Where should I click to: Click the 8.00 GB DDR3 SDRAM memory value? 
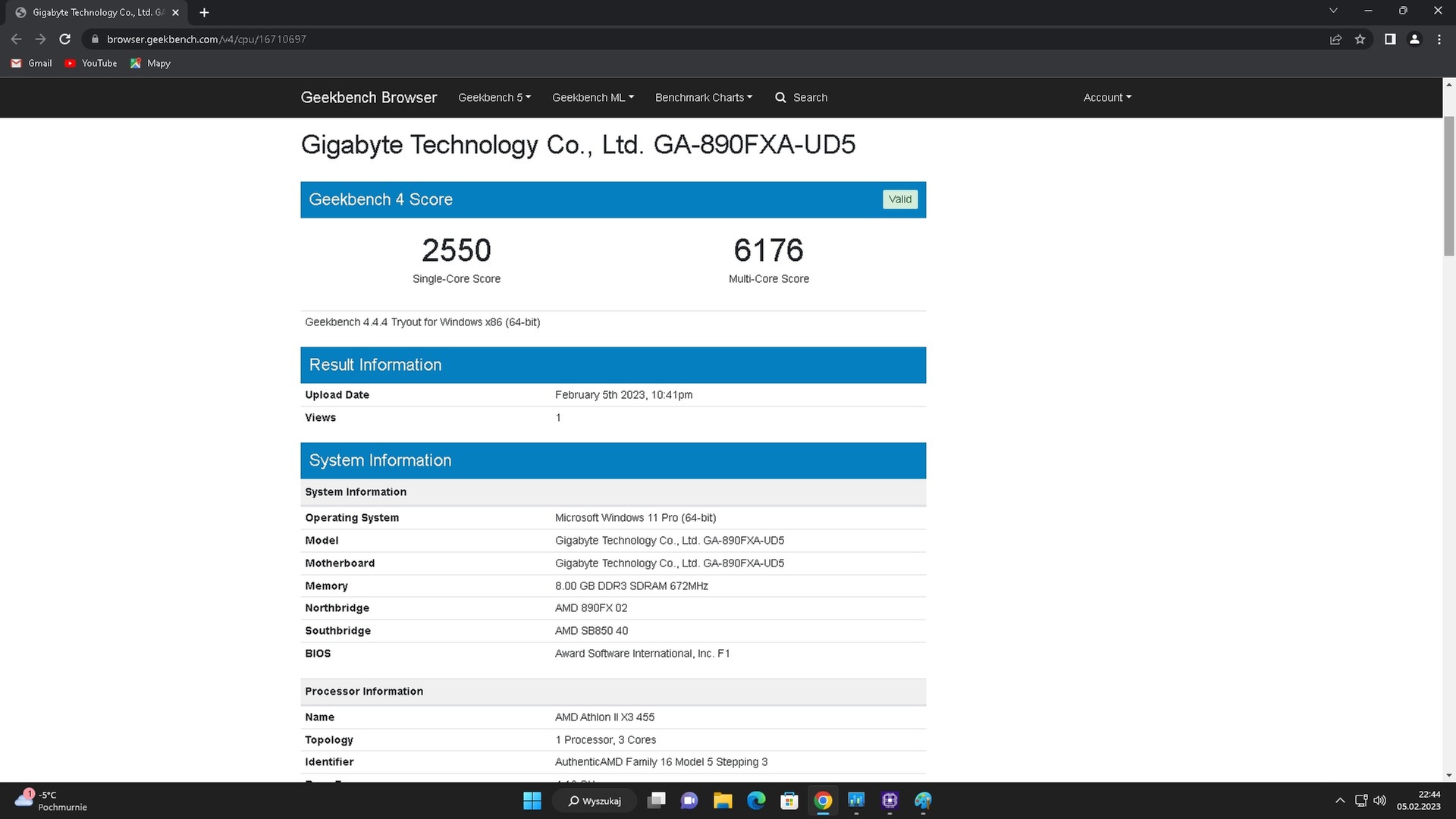[x=632, y=586]
